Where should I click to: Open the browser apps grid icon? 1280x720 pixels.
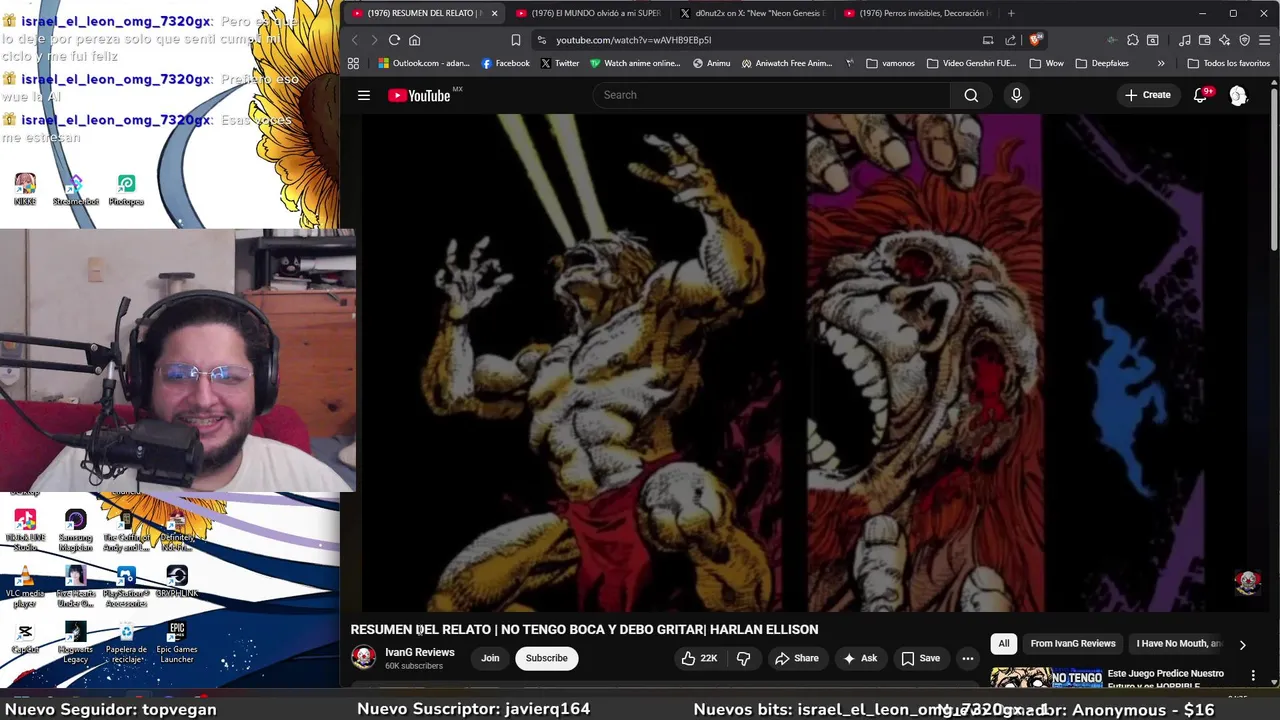pyautogui.click(x=353, y=63)
